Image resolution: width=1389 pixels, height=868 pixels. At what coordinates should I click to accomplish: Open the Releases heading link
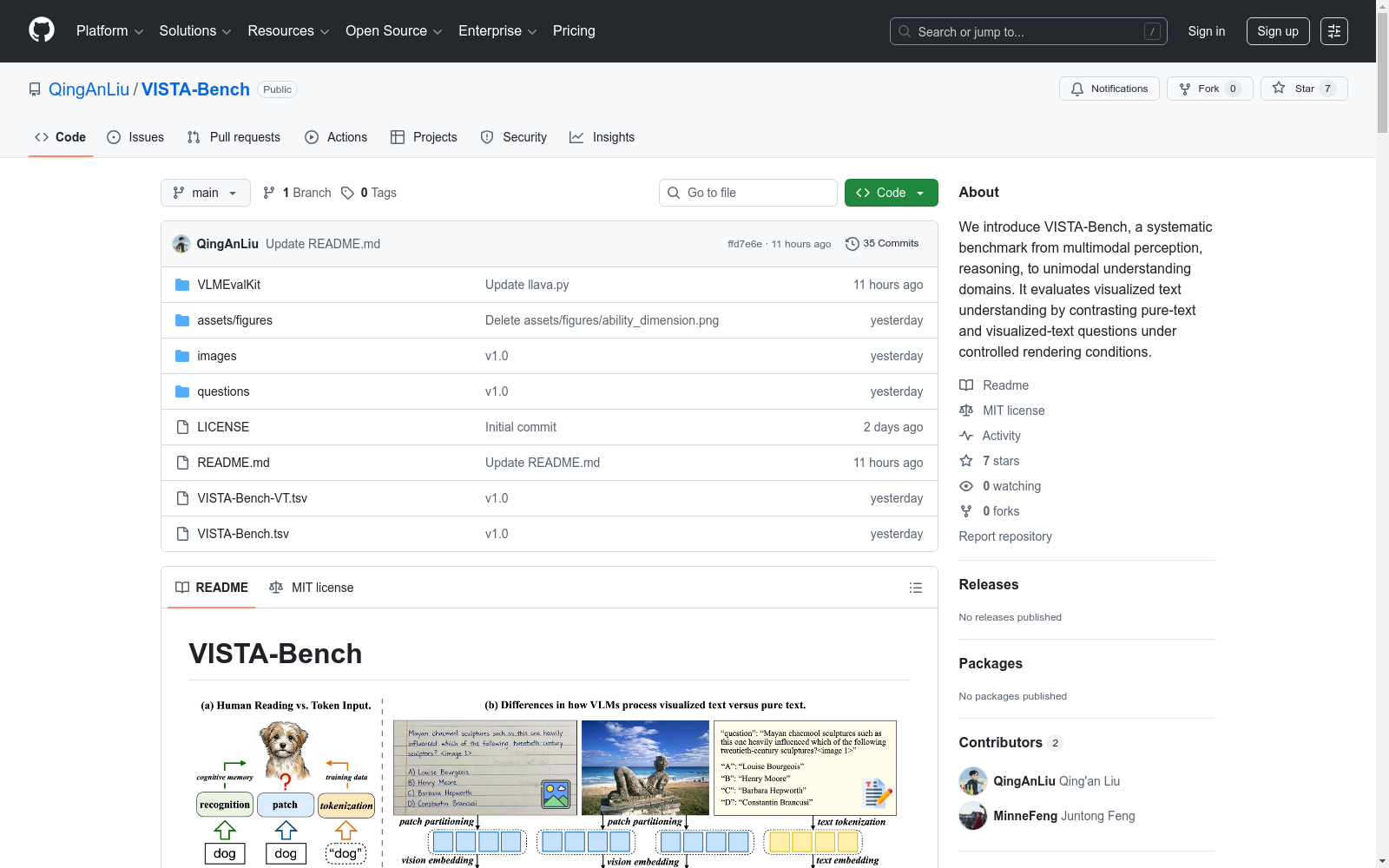(989, 585)
